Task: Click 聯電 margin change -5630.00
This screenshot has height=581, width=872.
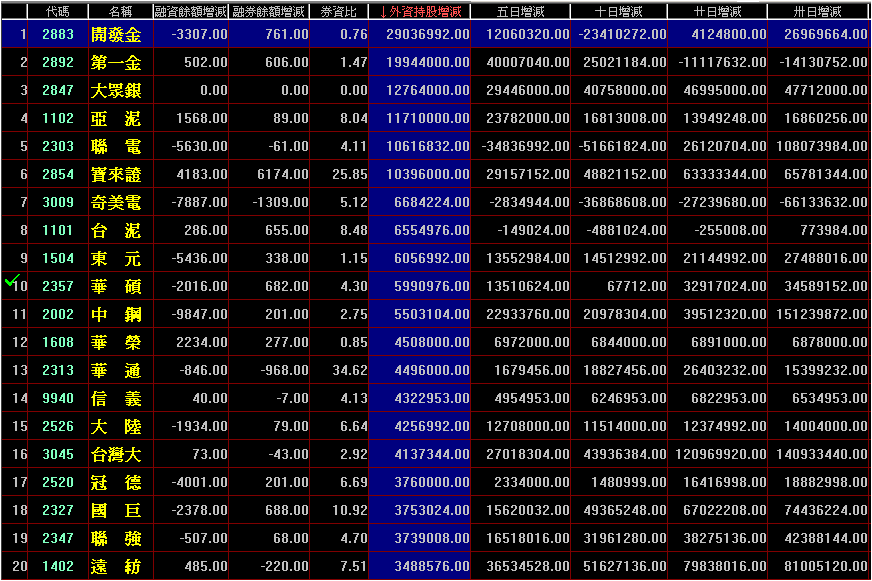Action: pyautogui.click(x=200, y=146)
